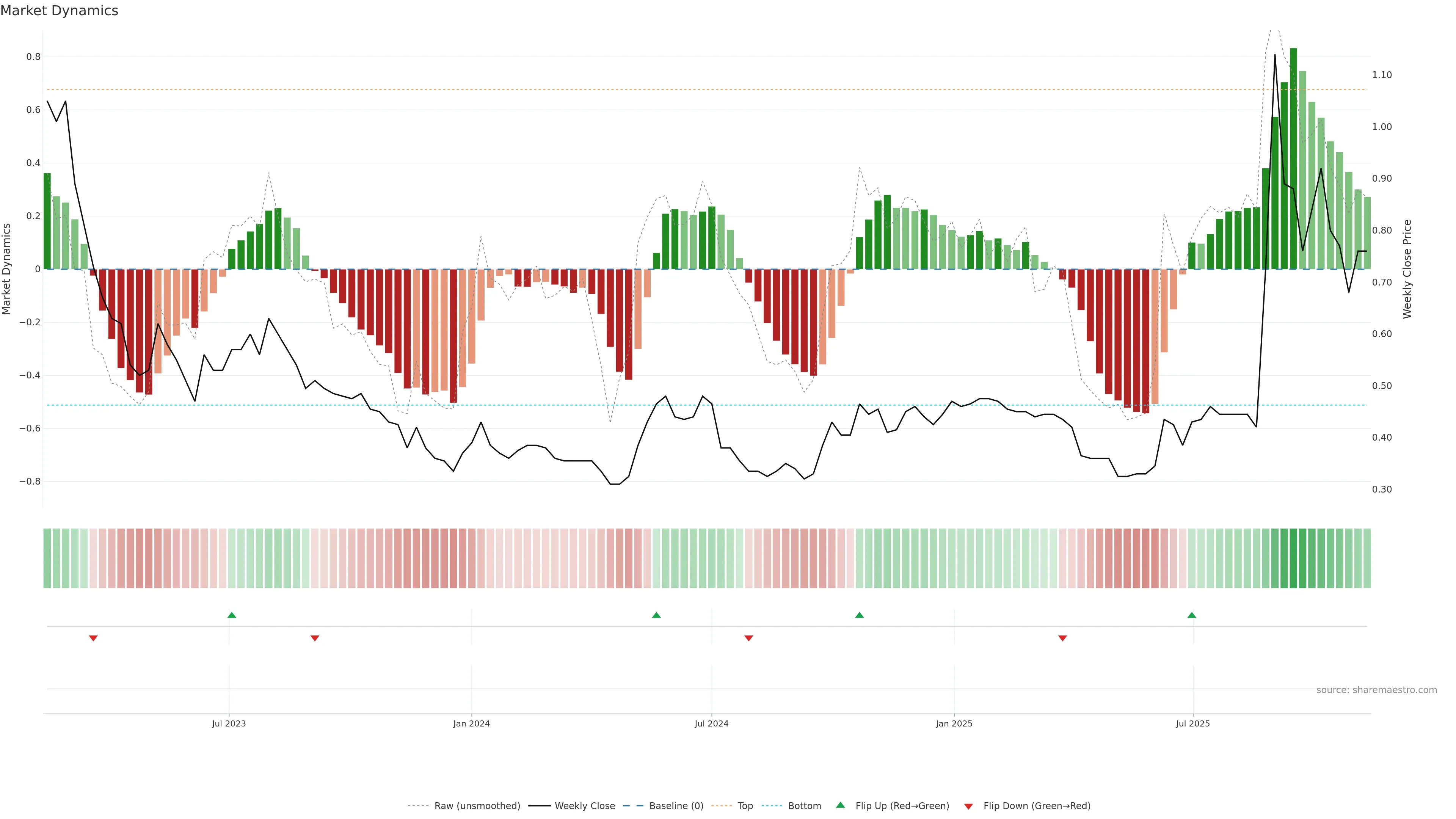
Task: Hide the Top threshold line via legend
Action: click(x=745, y=806)
